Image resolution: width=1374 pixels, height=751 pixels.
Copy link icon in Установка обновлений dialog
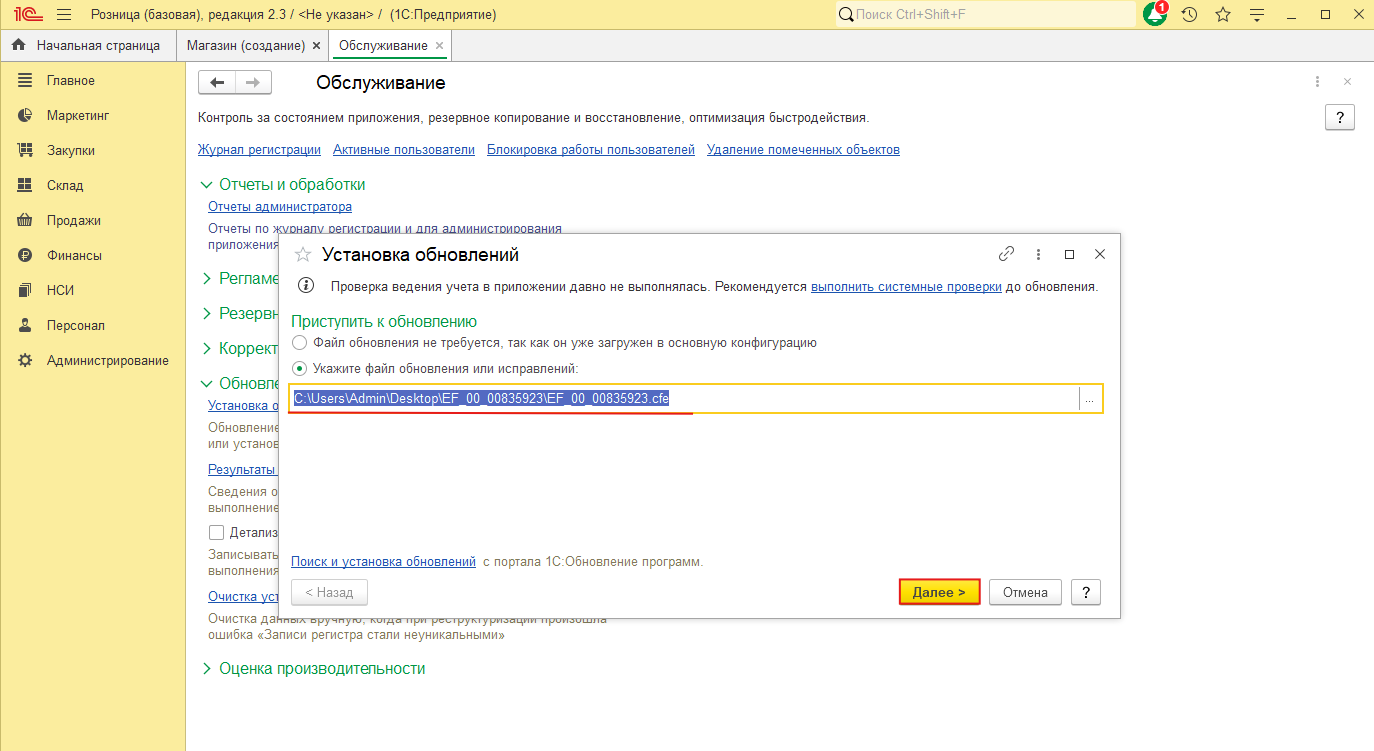click(x=1007, y=254)
